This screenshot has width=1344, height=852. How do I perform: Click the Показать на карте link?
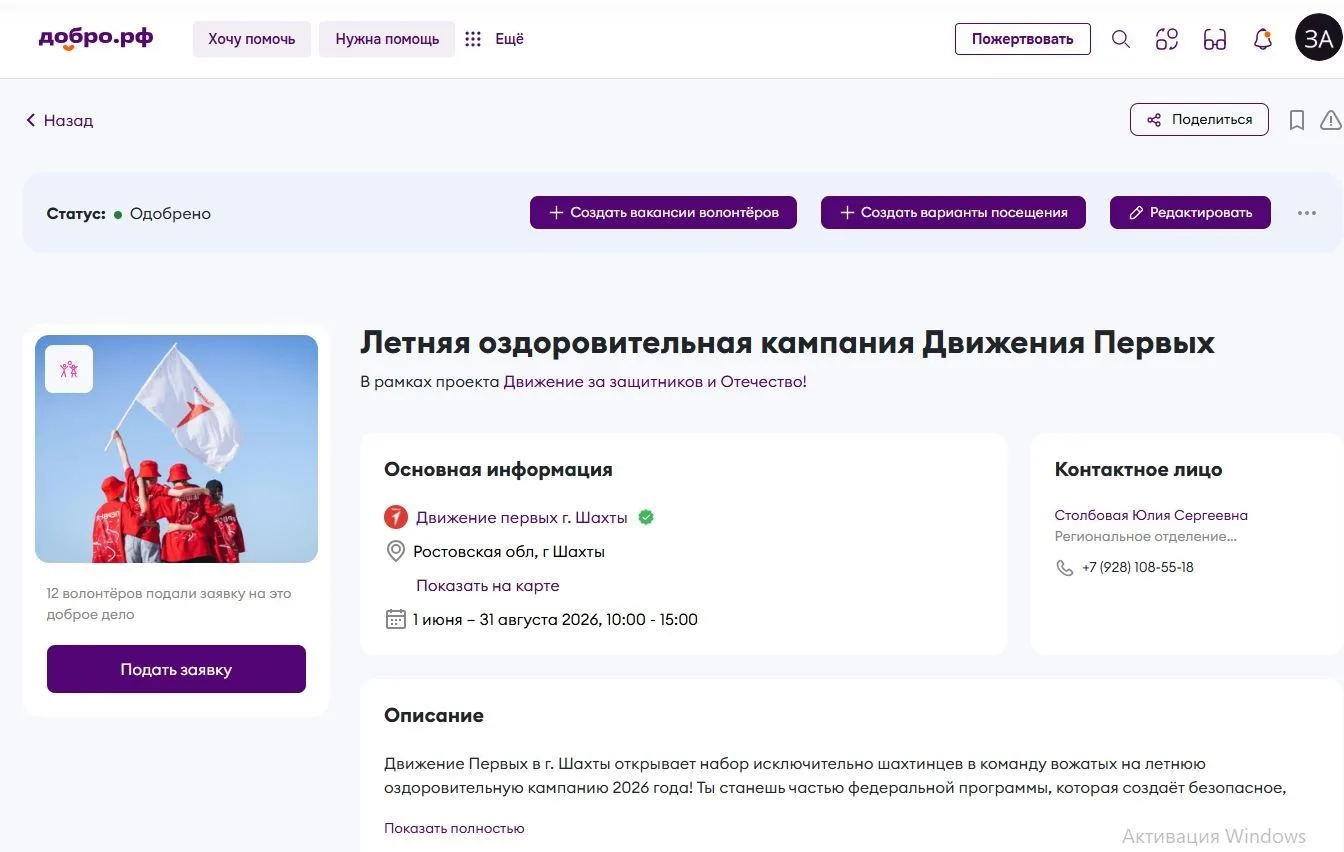(488, 586)
